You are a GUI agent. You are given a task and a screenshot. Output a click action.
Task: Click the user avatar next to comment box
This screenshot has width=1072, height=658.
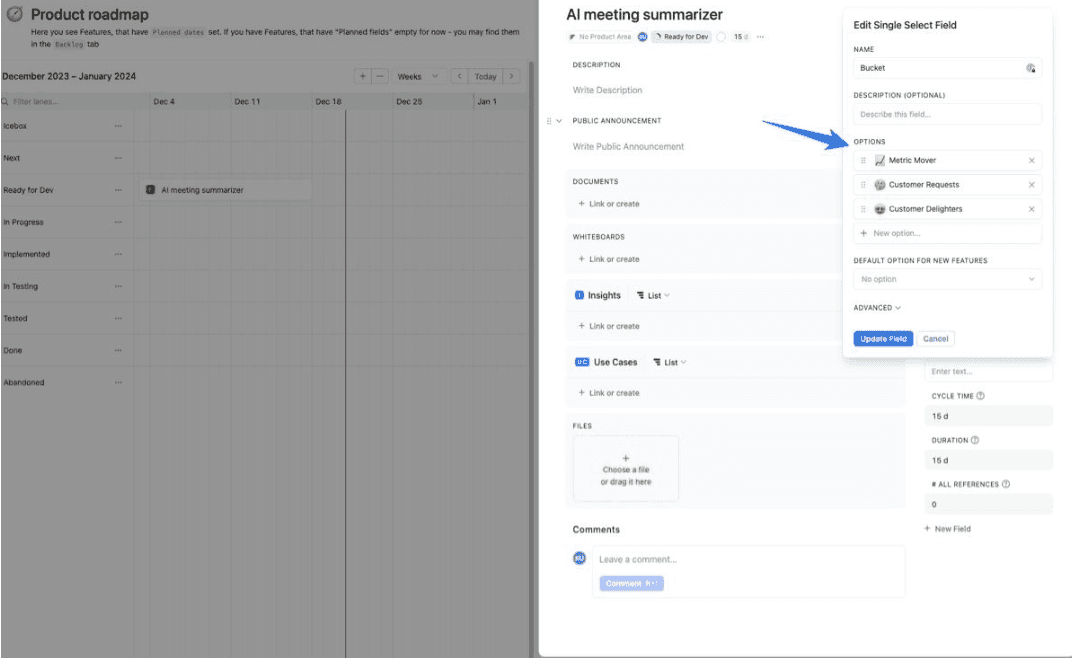point(579,558)
